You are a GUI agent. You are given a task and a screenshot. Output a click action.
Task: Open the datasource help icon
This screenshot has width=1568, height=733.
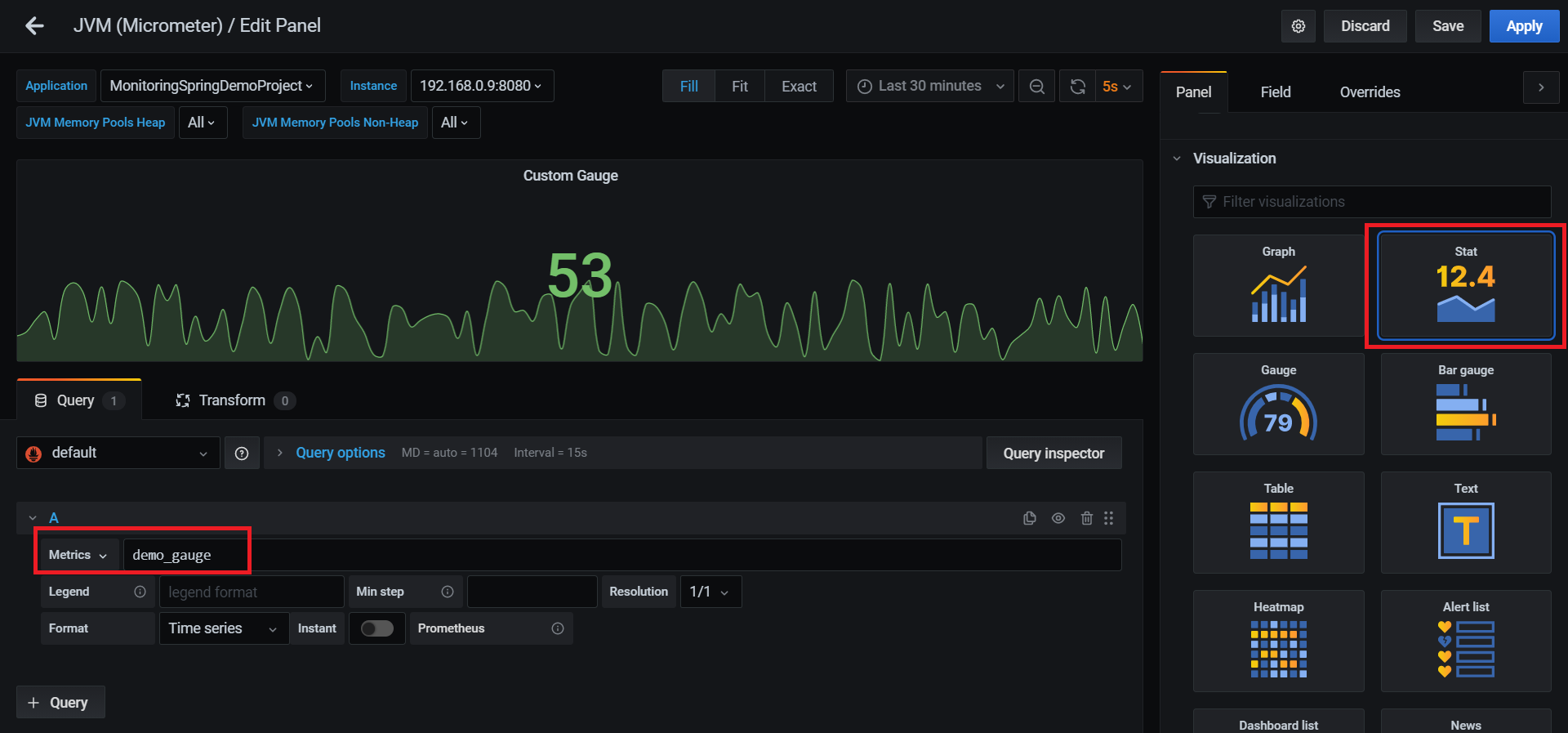[x=242, y=453]
